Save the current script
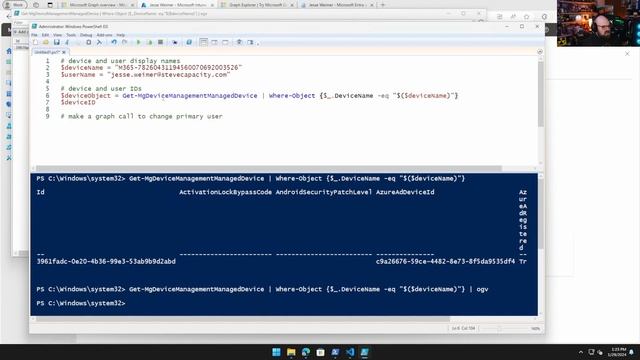The height and width of the screenshot is (360, 640). (x=57, y=42)
